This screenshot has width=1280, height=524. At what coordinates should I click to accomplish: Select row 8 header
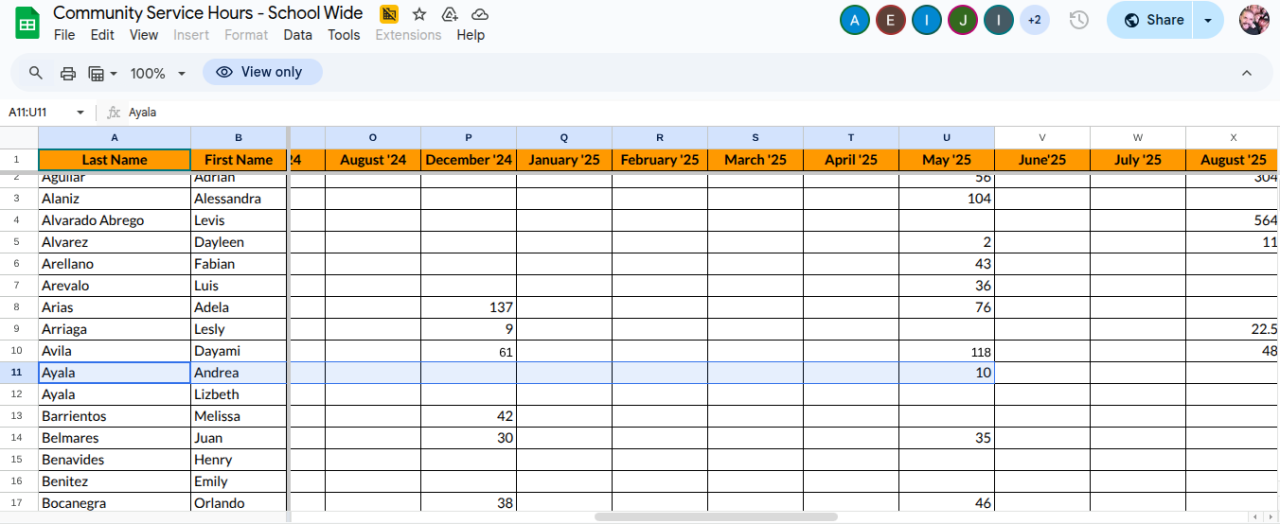click(19, 307)
